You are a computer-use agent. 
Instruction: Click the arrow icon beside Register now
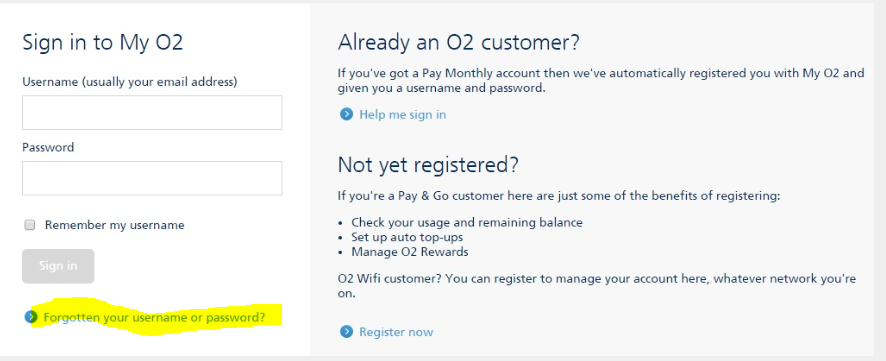pyautogui.click(x=346, y=332)
